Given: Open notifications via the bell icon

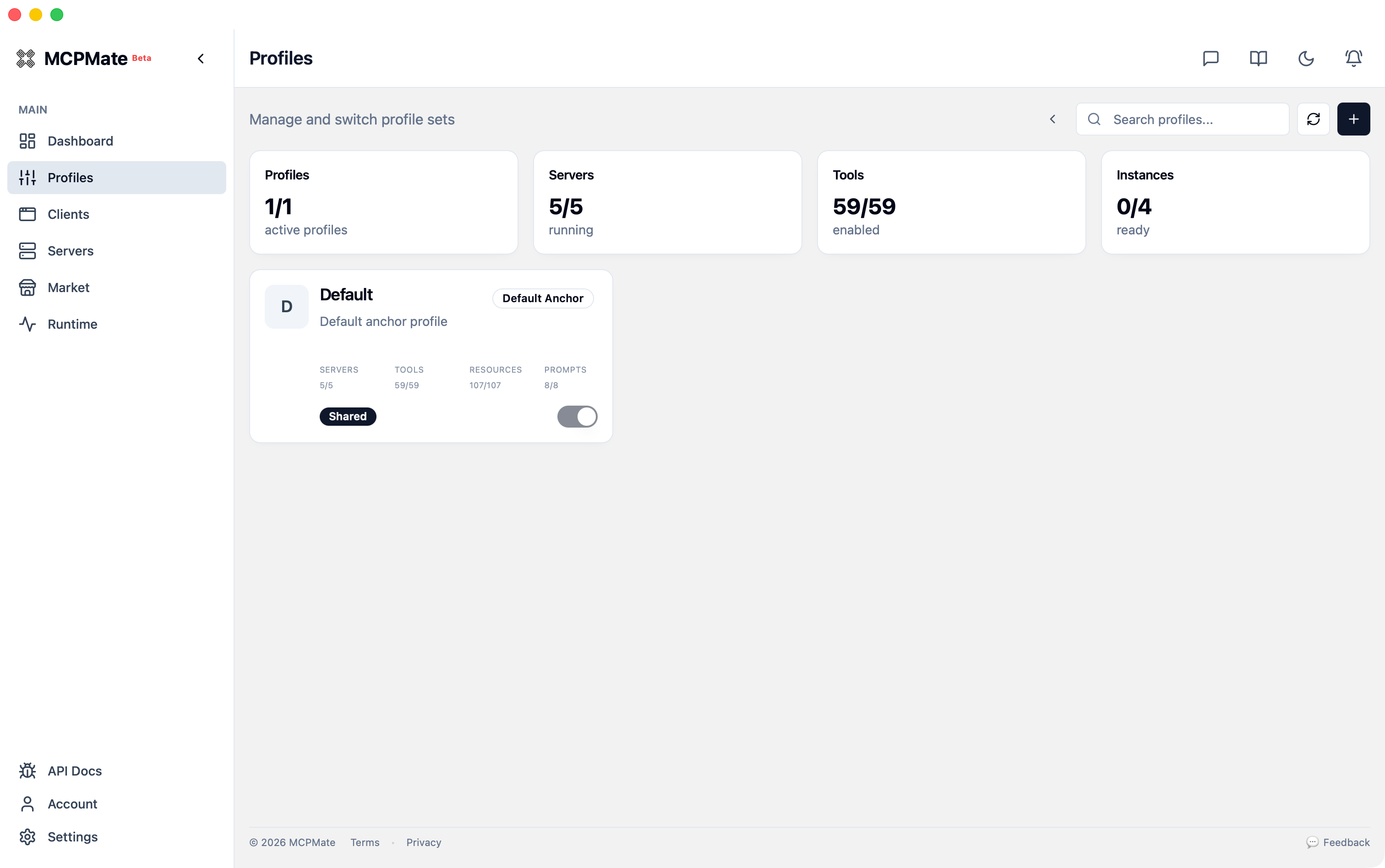Looking at the screenshot, I should tap(1353, 58).
